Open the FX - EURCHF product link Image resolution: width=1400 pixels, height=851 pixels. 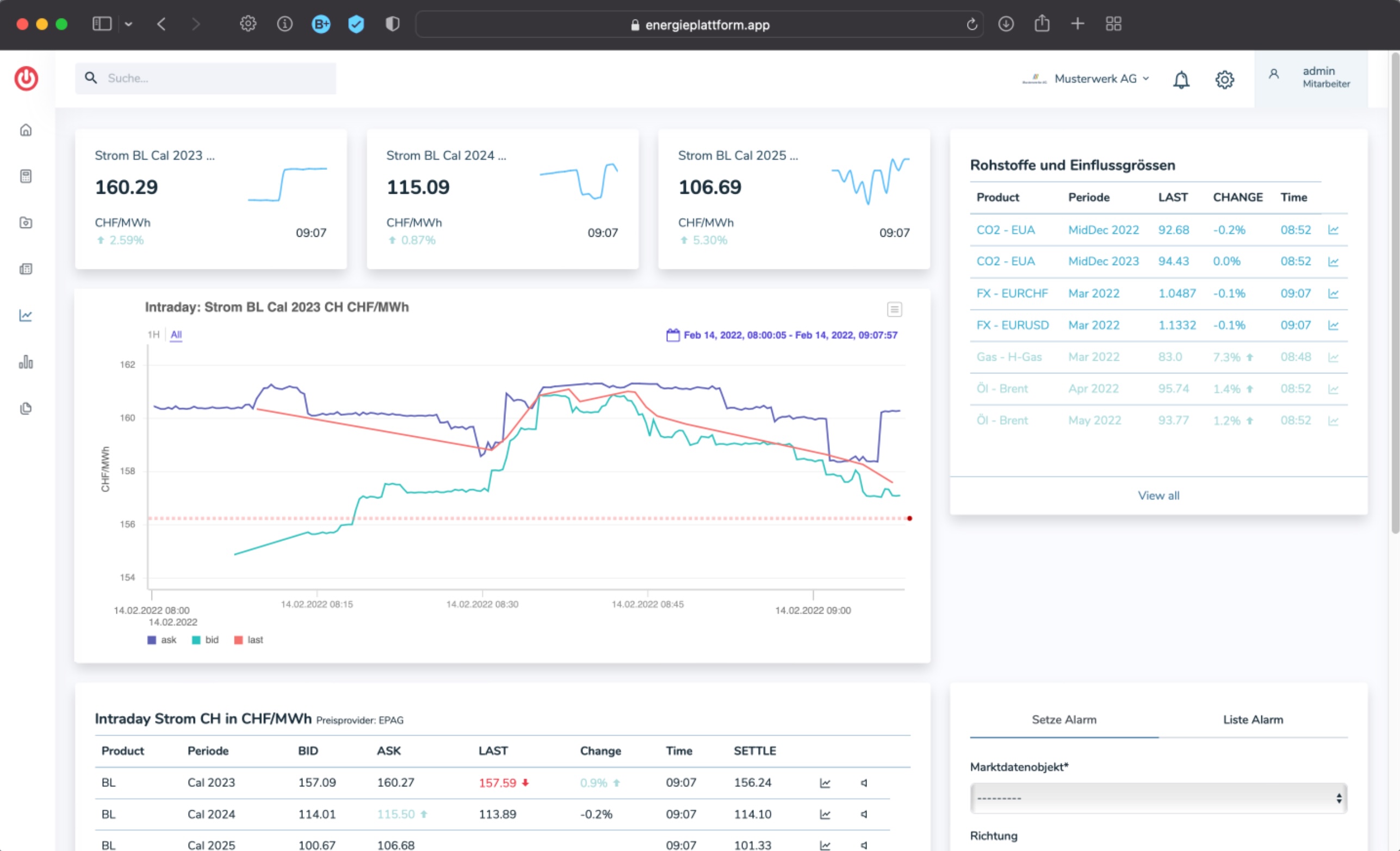pyautogui.click(x=1012, y=293)
